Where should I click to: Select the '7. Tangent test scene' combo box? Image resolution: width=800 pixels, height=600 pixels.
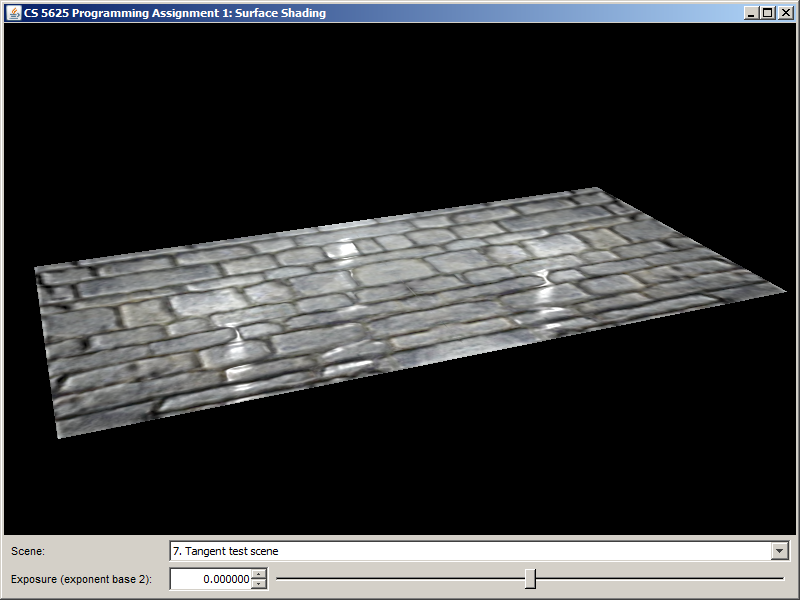pyautogui.click(x=470, y=551)
